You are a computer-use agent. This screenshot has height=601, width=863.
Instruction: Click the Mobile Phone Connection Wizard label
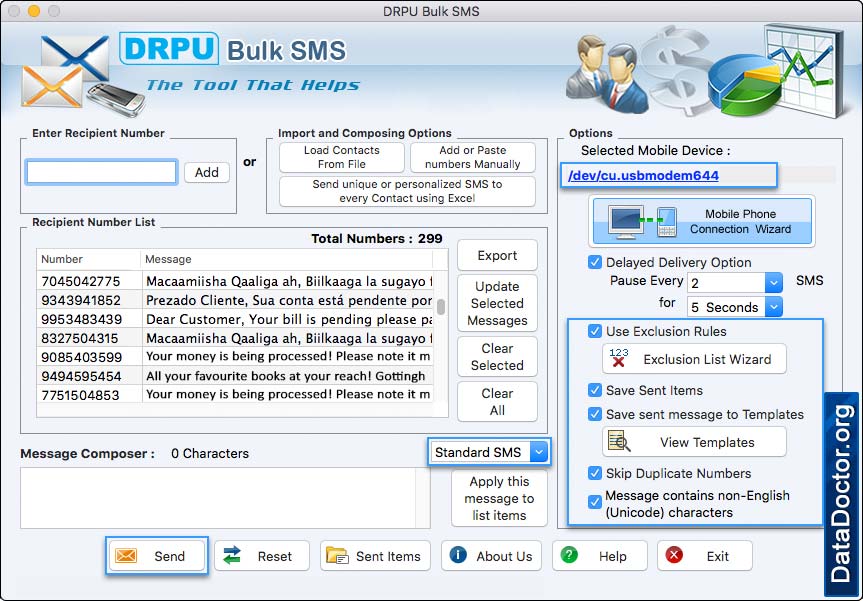coord(740,221)
